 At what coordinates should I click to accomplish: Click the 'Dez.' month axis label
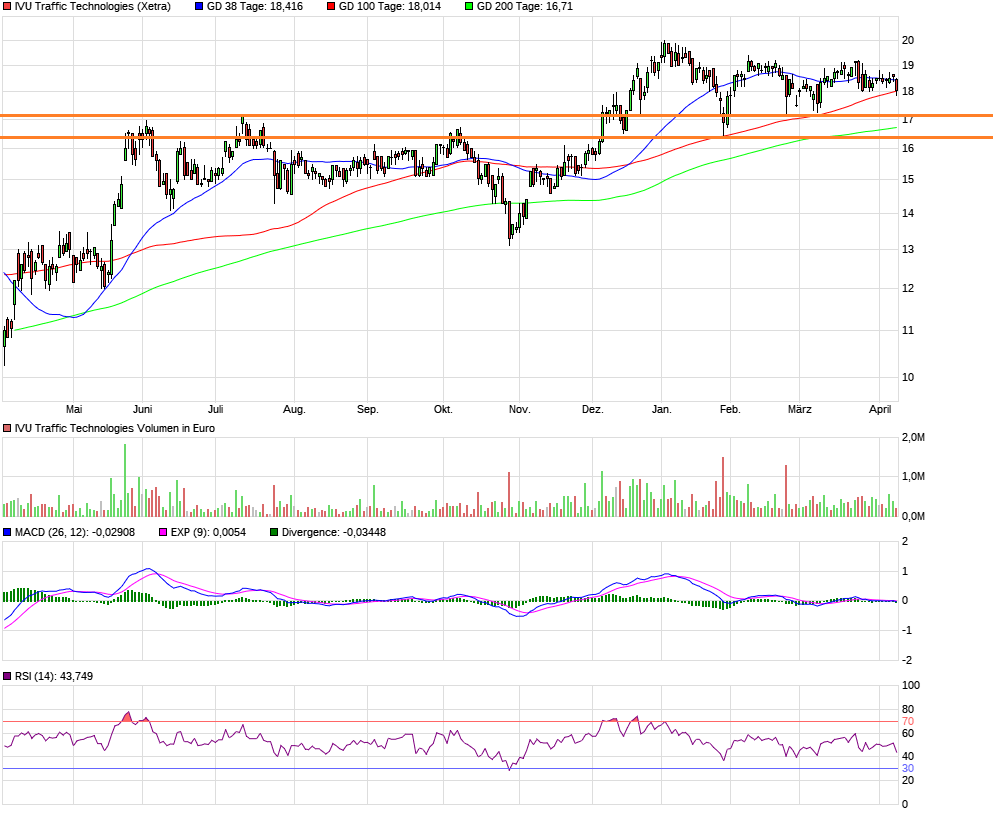[593, 409]
